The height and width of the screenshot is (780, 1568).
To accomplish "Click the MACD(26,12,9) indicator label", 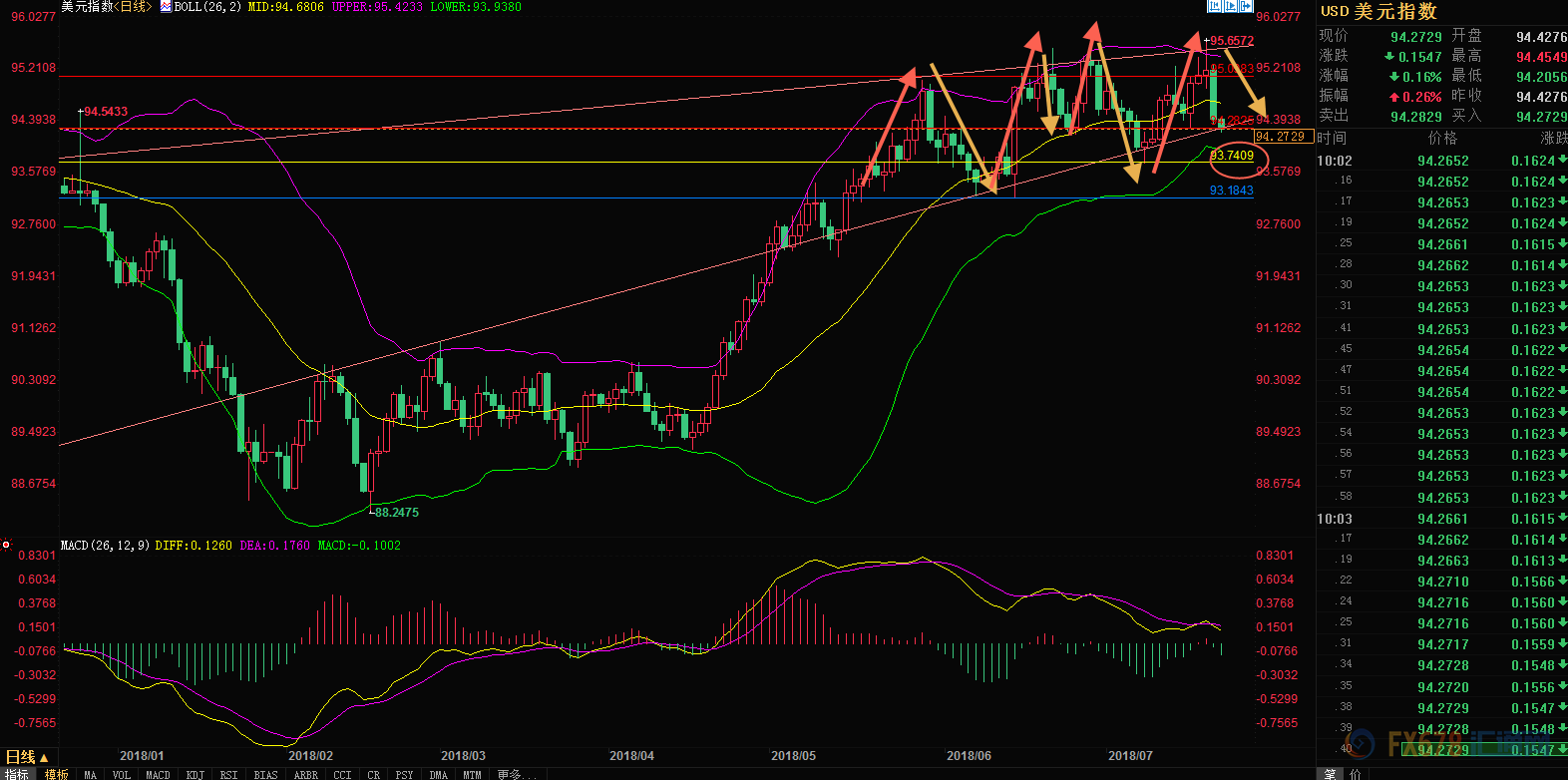I will tap(105, 546).
